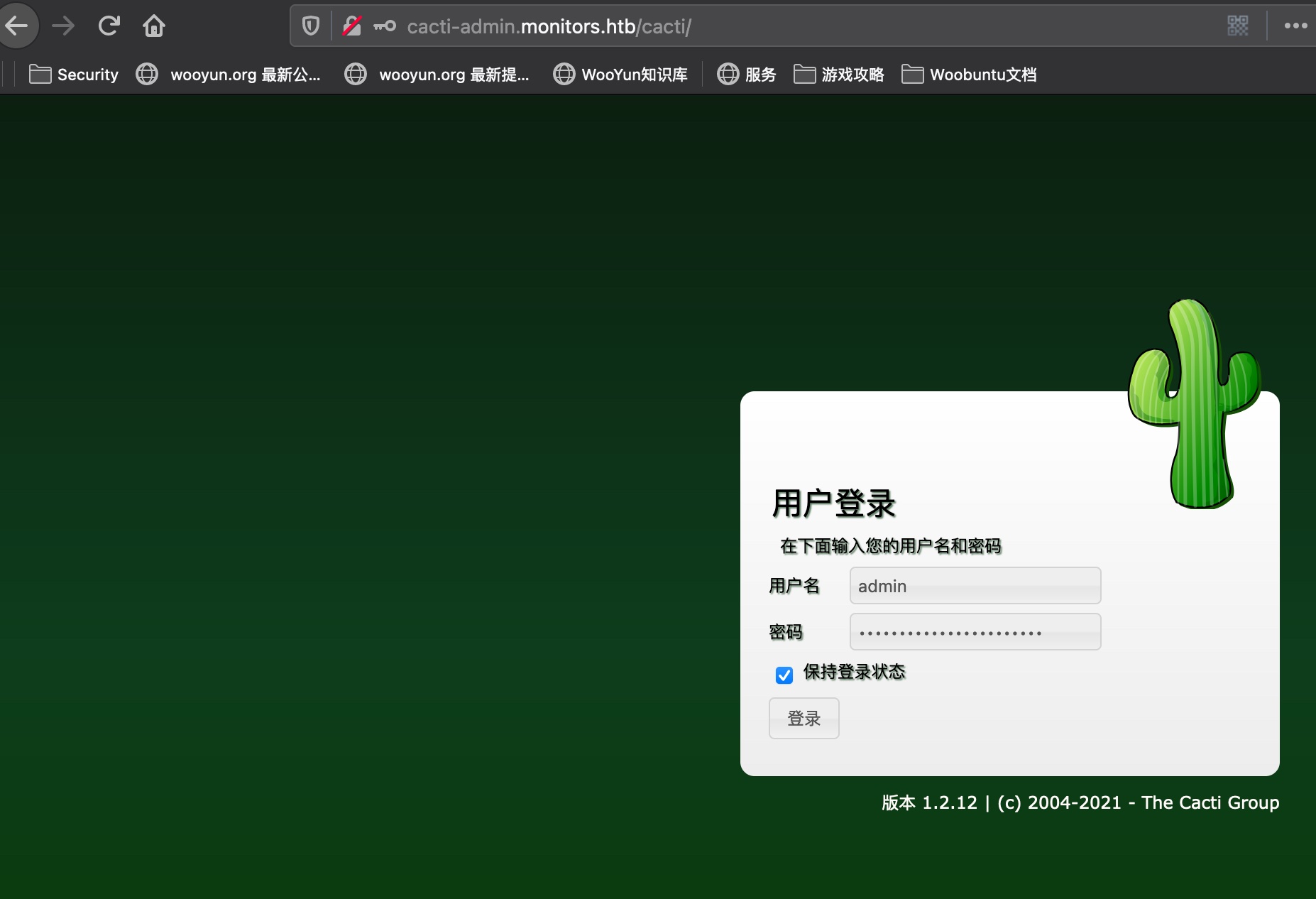Image resolution: width=1316 pixels, height=899 pixels.
Task: Open the 服务 bookmark
Action: 747,75
